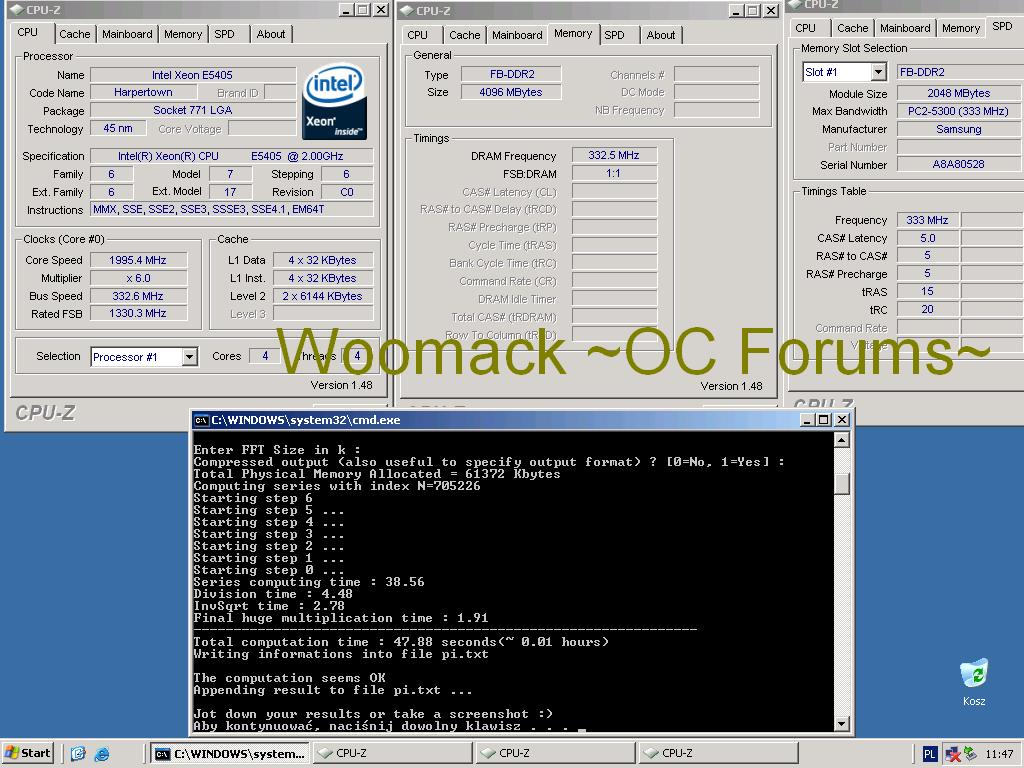Click the Show Desktop Quick Launch icon
The width and height of the screenshot is (1024, 768).
(x=78, y=754)
